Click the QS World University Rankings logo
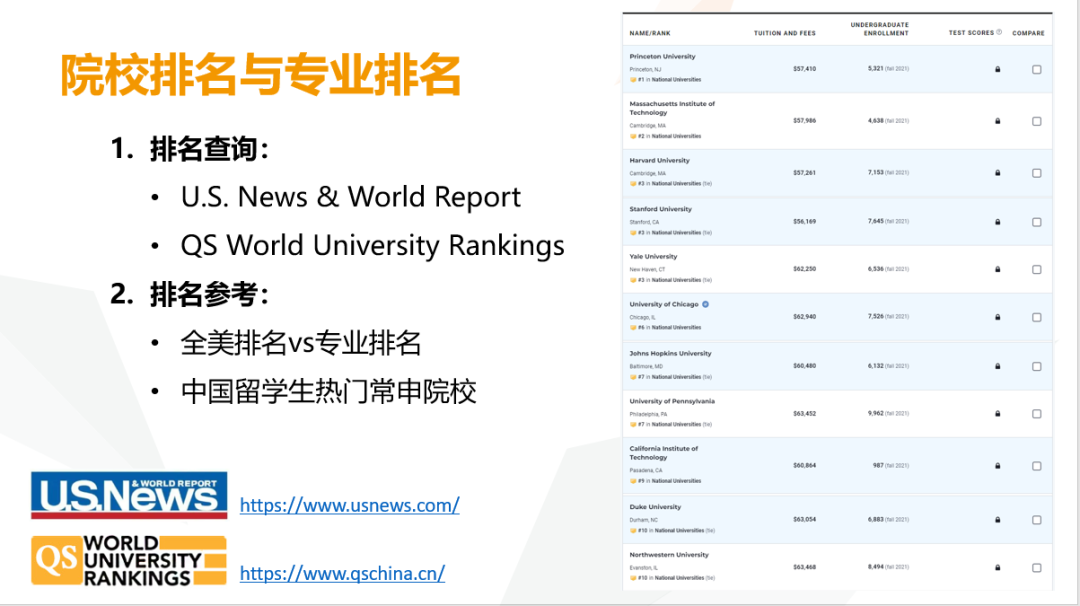 [129, 561]
